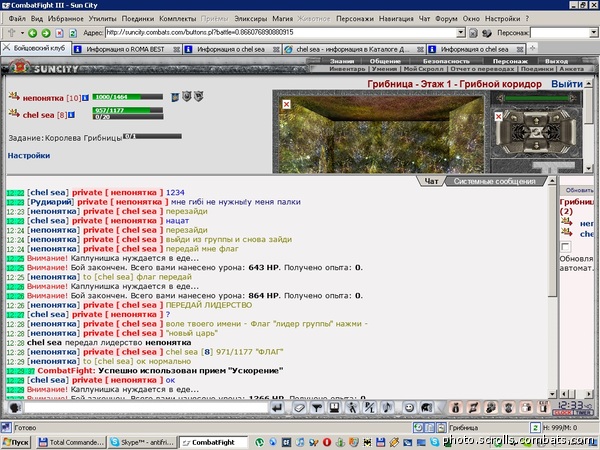Open the Эликсиры menu
Image resolution: width=600 pixels, height=450 pixels.
251,18
